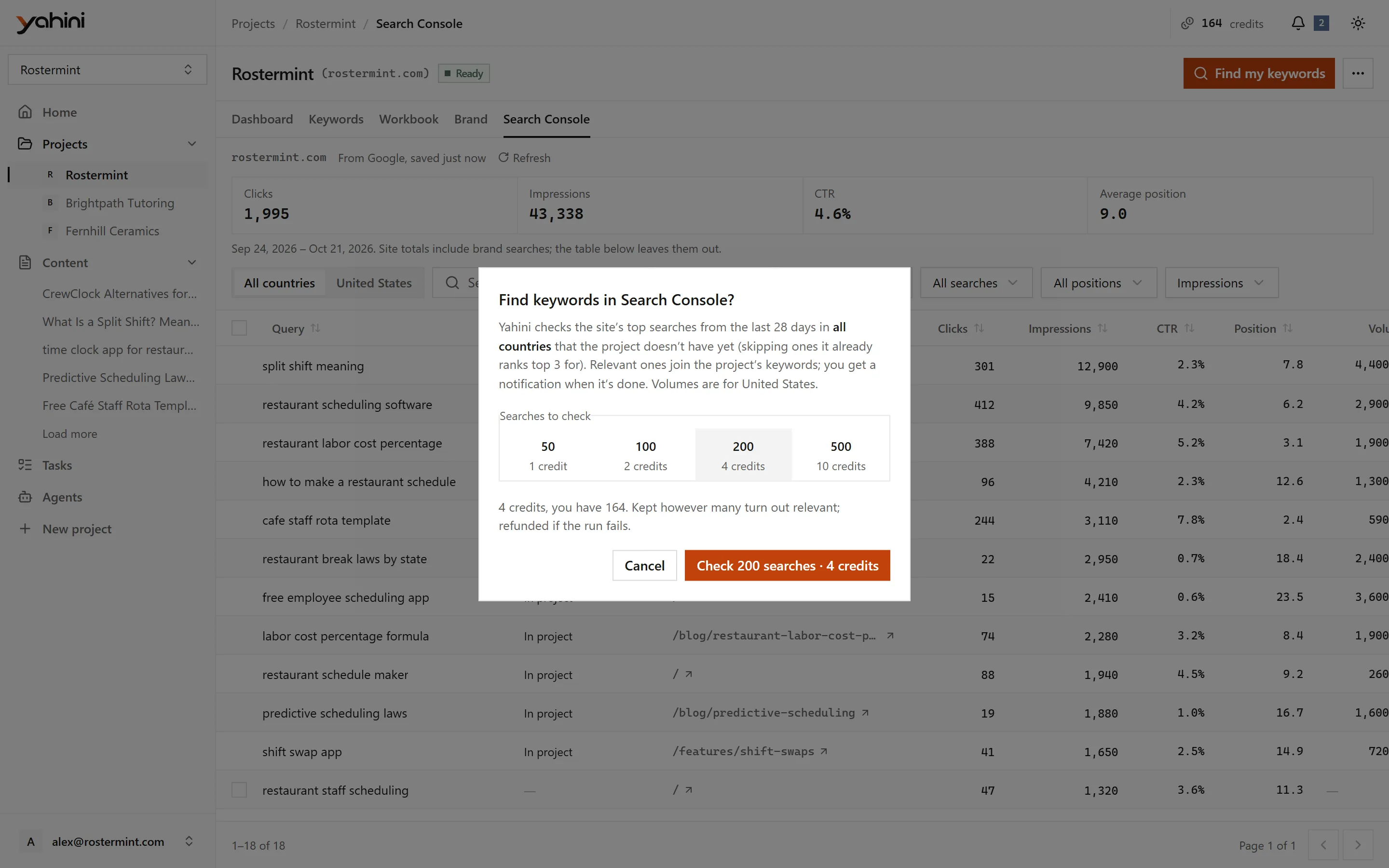Click the Content document icon
The width and height of the screenshot is (1389, 868).
coord(25,262)
